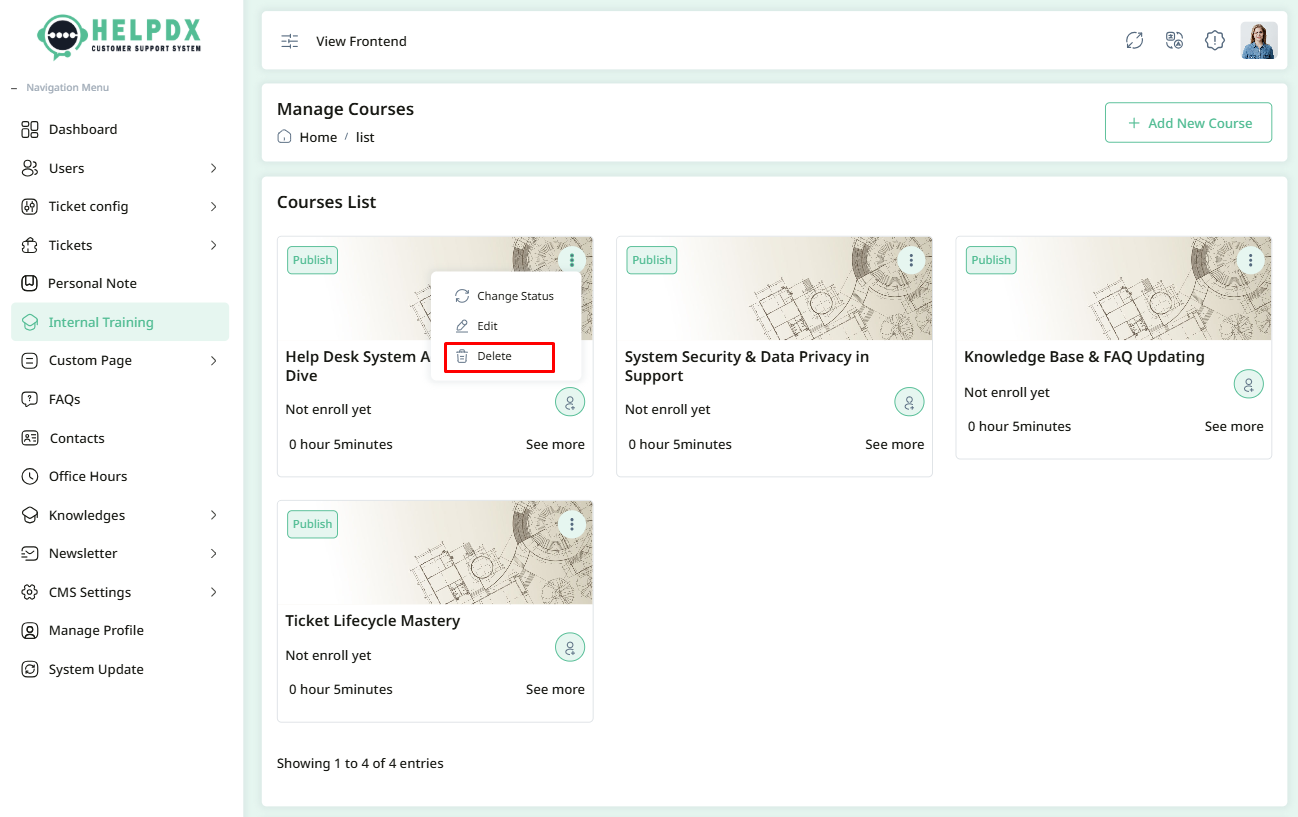This screenshot has height=817, width=1298.
Task: Click the System Security course thumbnail image
Action: point(774,288)
